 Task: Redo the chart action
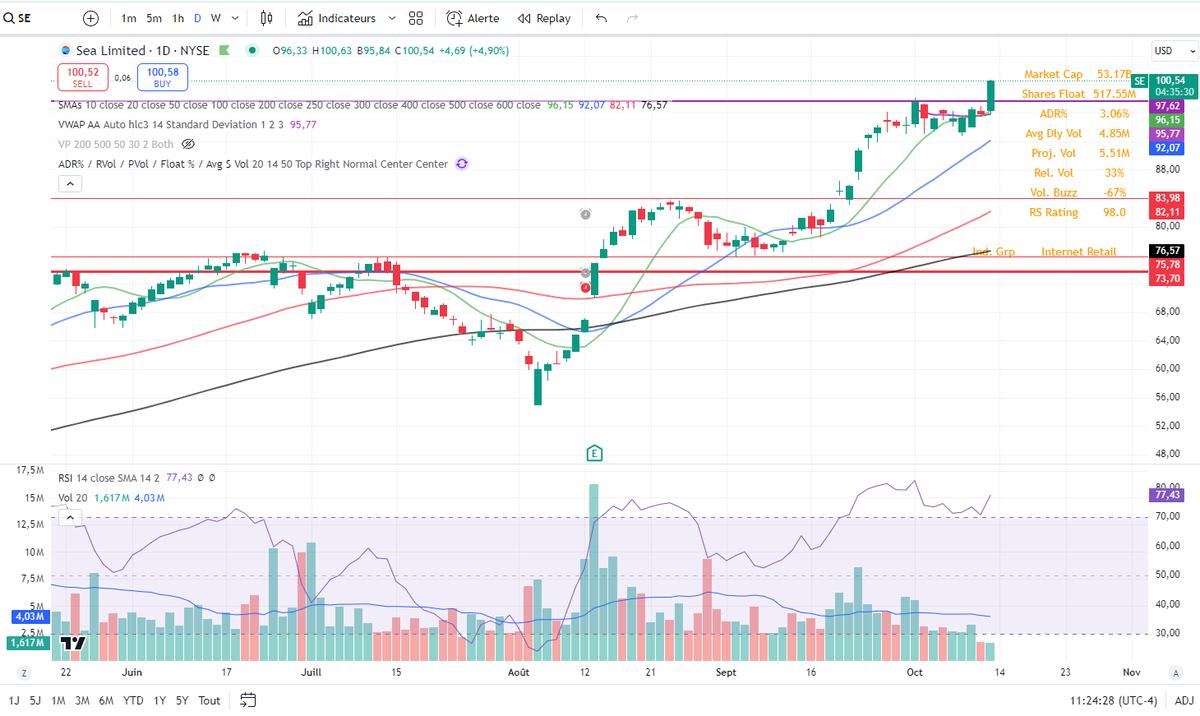pyautogui.click(x=631, y=18)
